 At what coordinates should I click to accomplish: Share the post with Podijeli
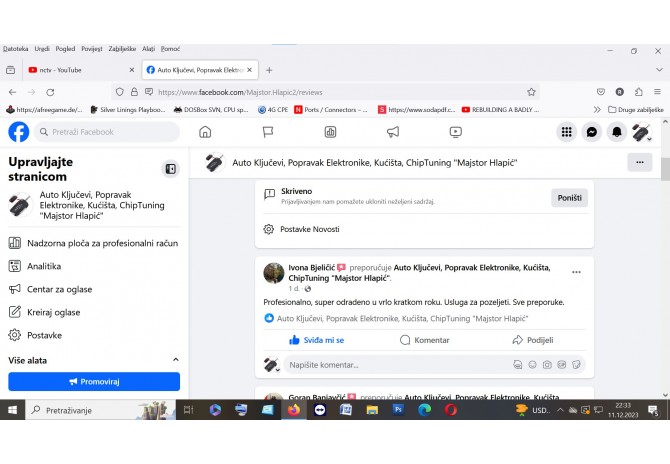tap(532, 340)
